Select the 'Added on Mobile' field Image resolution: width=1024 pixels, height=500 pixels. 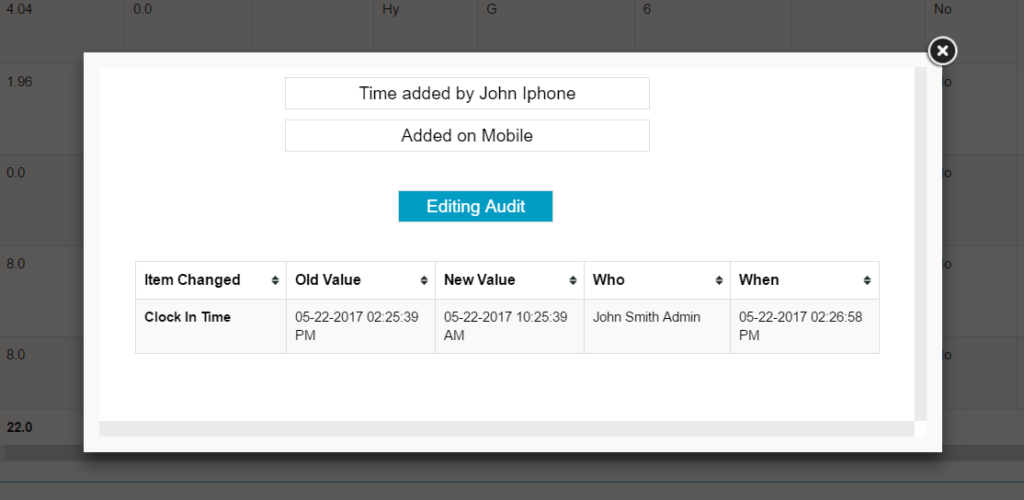coord(467,136)
